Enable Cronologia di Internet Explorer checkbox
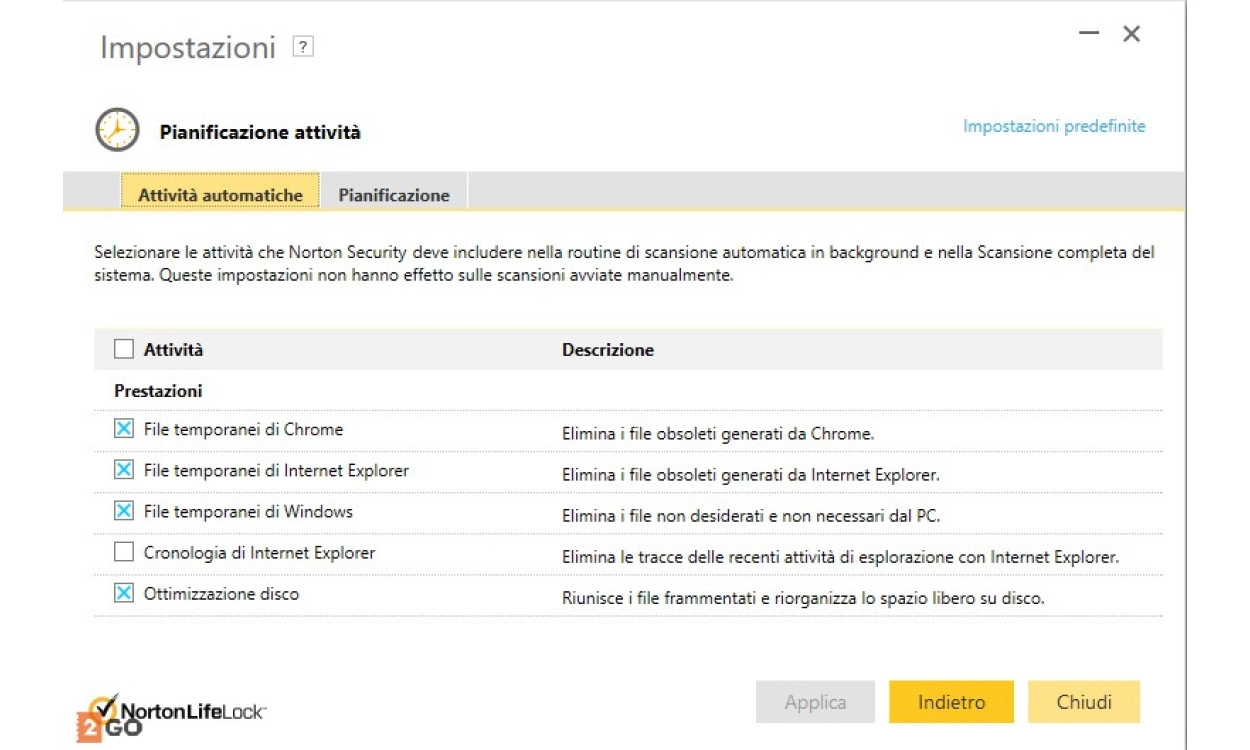 [x=123, y=552]
